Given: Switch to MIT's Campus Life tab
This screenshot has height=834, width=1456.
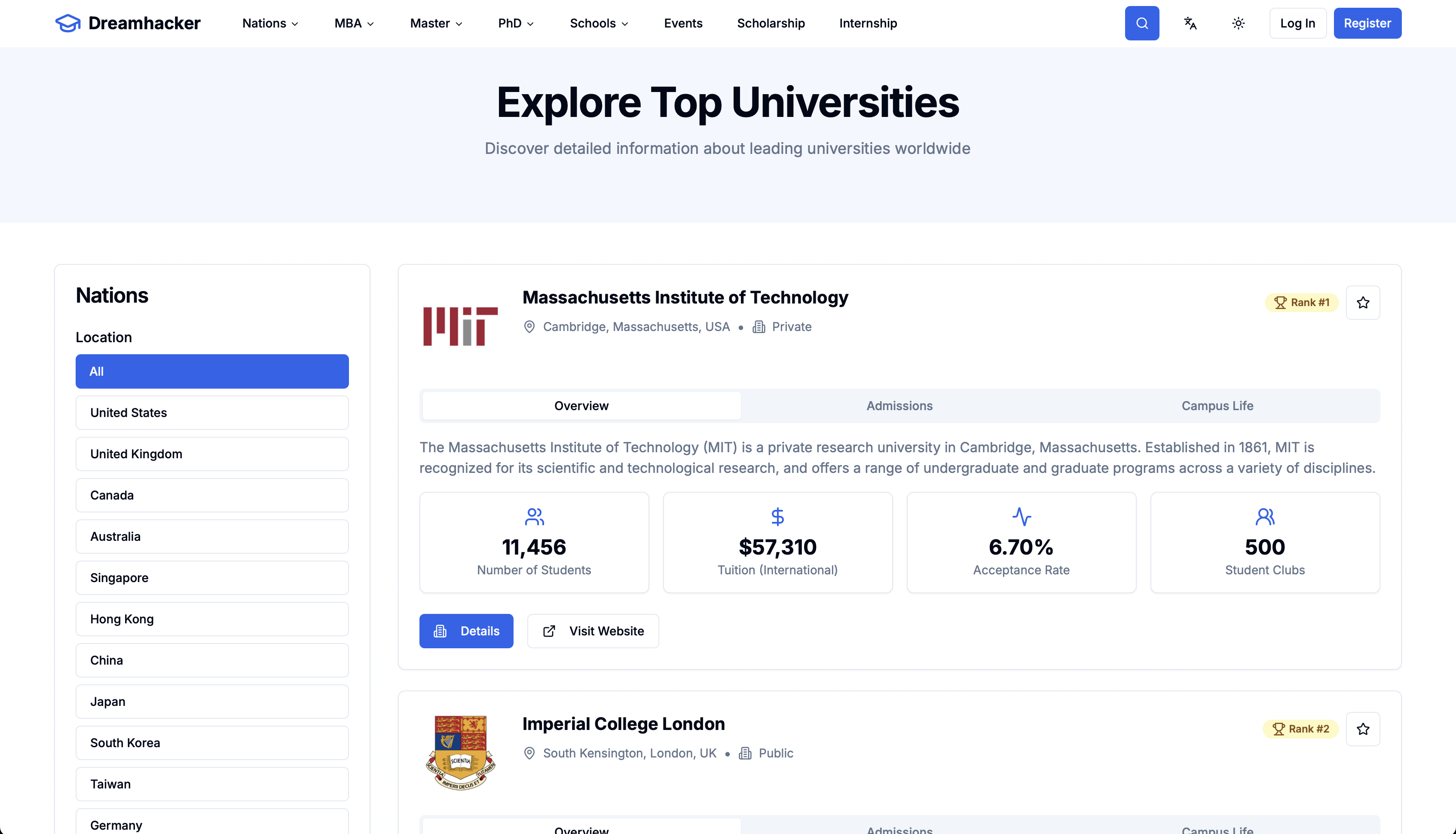Looking at the screenshot, I should pos(1217,405).
